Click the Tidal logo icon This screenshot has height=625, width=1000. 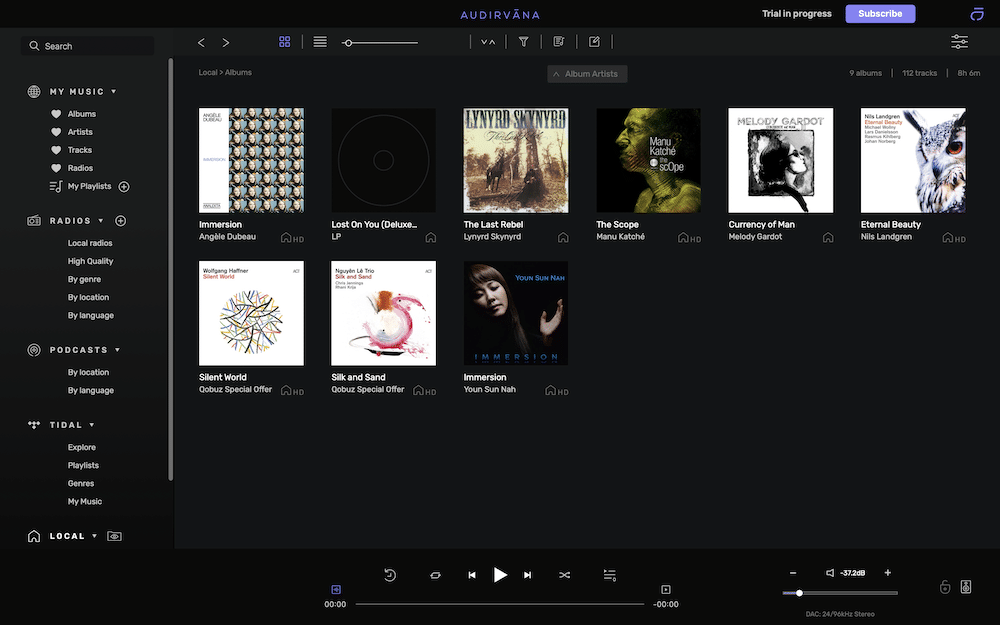[x=34, y=425]
